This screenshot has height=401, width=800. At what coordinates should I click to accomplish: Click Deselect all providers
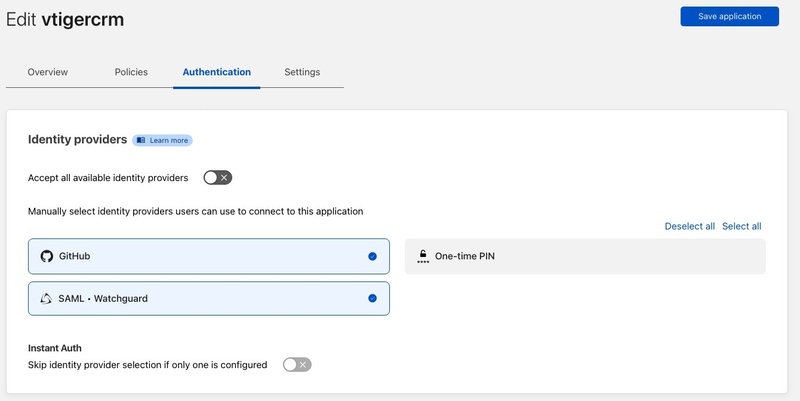(689, 226)
